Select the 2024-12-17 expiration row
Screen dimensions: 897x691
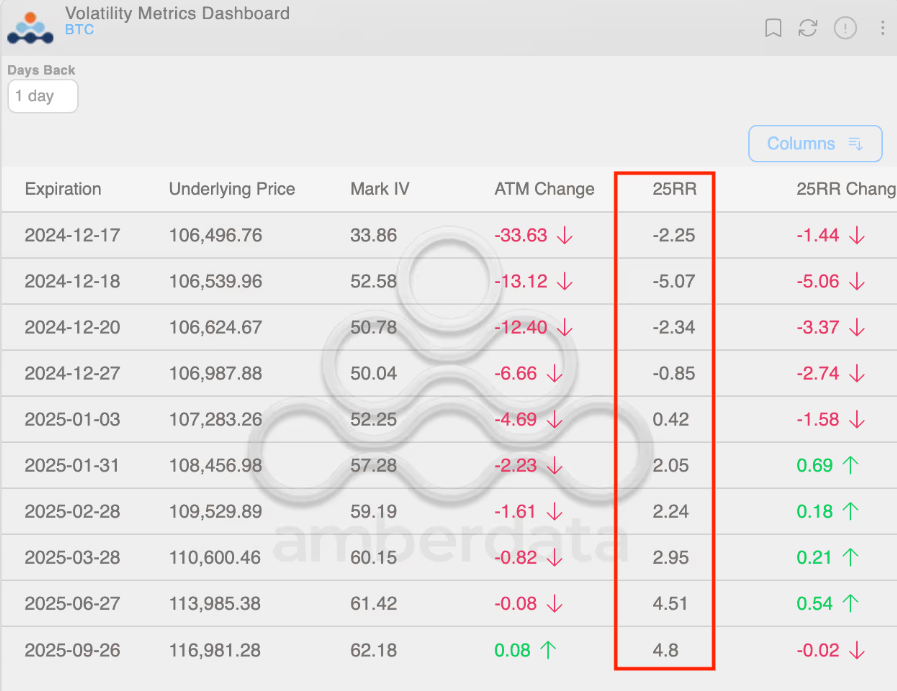(x=448, y=235)
